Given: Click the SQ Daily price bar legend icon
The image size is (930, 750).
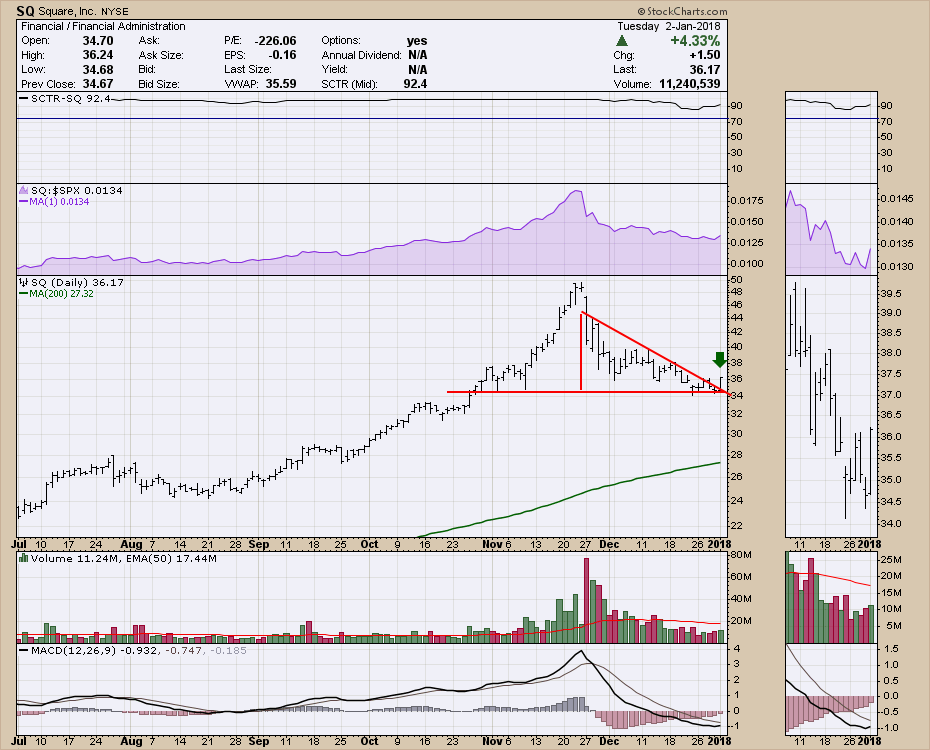Looking at the screenshot, I should 24,282.
